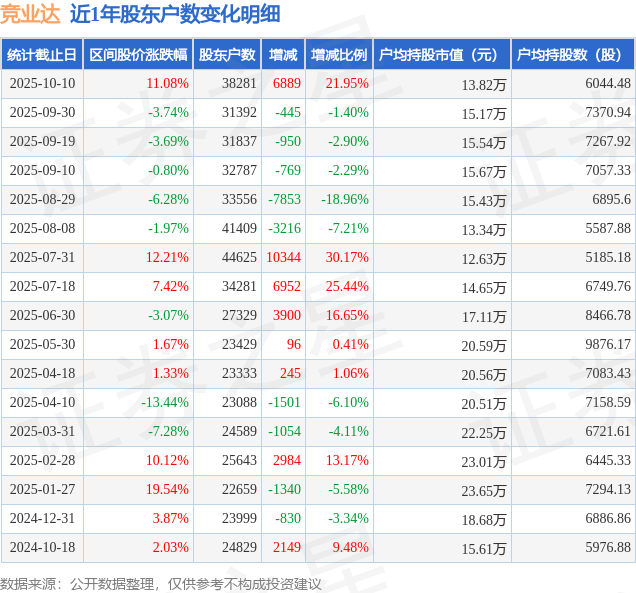This screenshot has width=636, height=593.
Task: Click the 2024-10-18 date cell
Action: [x=42, y=548]
